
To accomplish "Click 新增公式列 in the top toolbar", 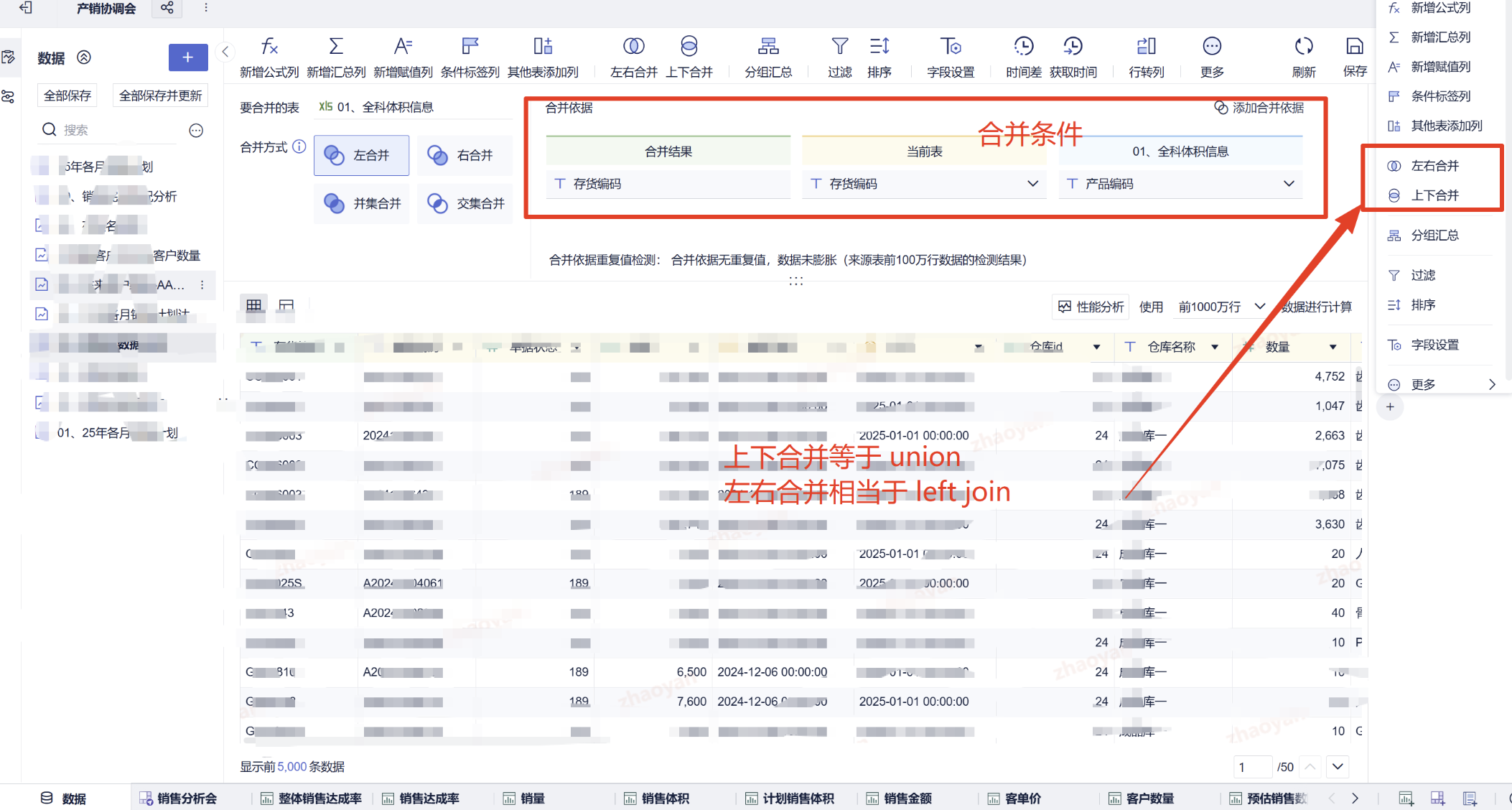I will [x=269, y=57].
